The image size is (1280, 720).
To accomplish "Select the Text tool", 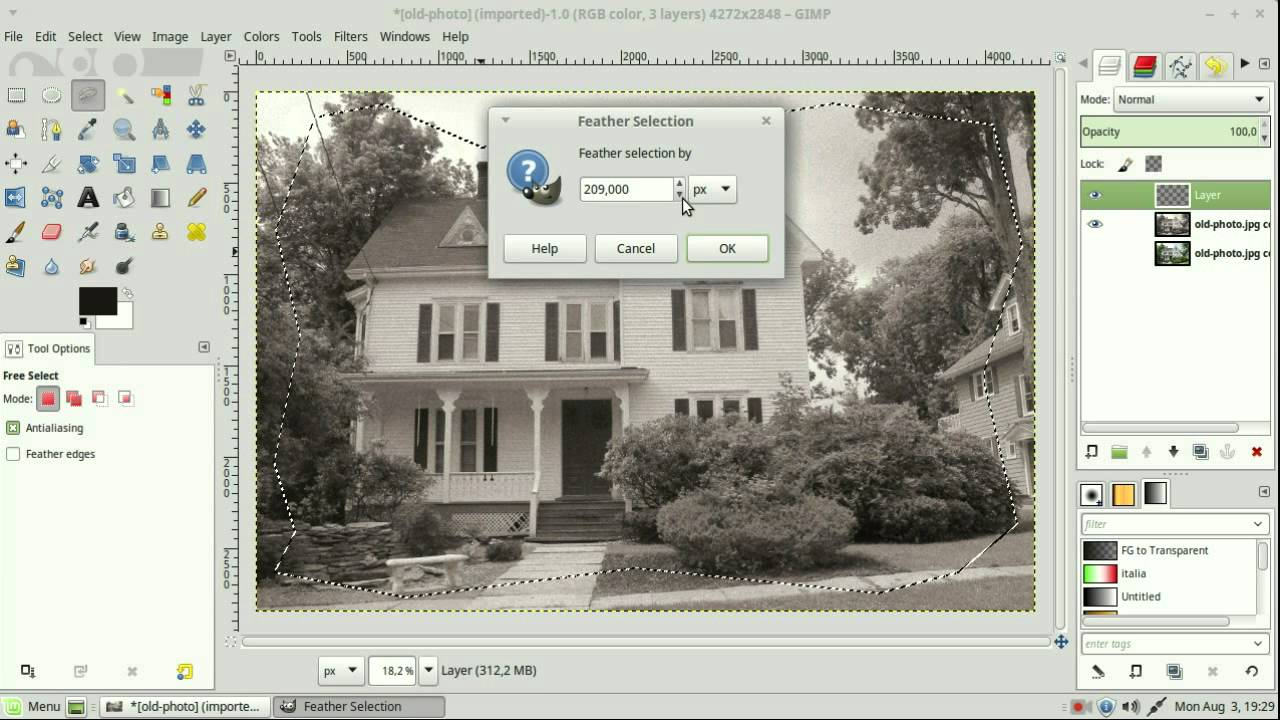I will tap(88, 197).
